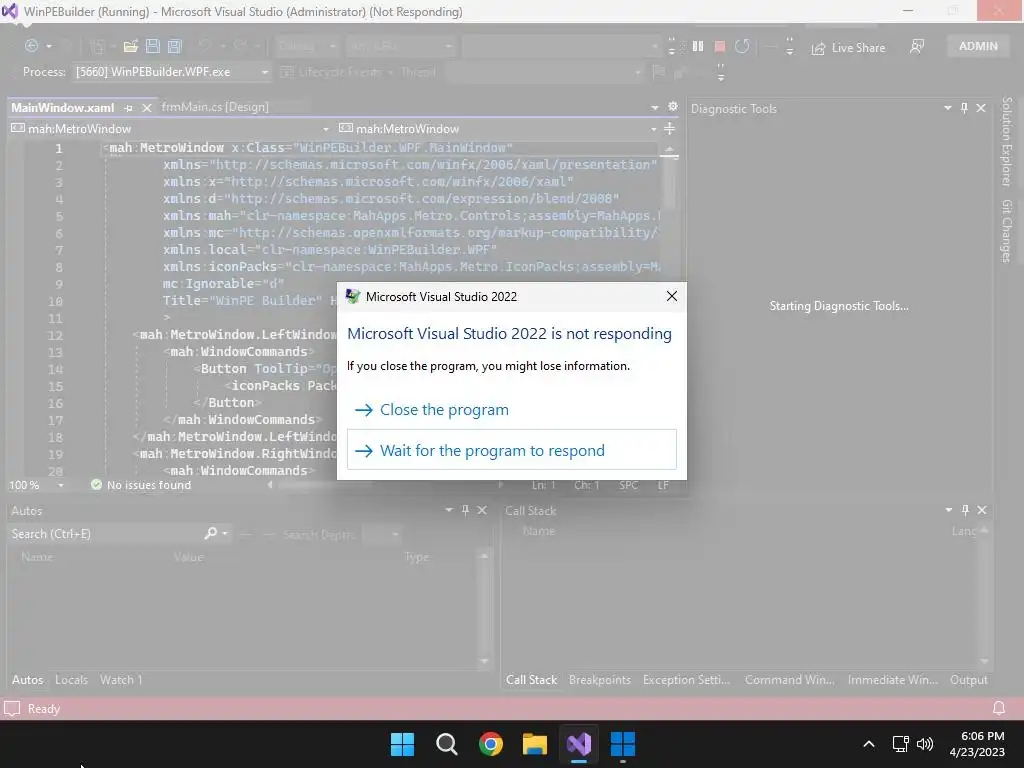Toggle auto-hide pin on Autos panel
The width and height of the screenshot is (1024, 768).
465,510
